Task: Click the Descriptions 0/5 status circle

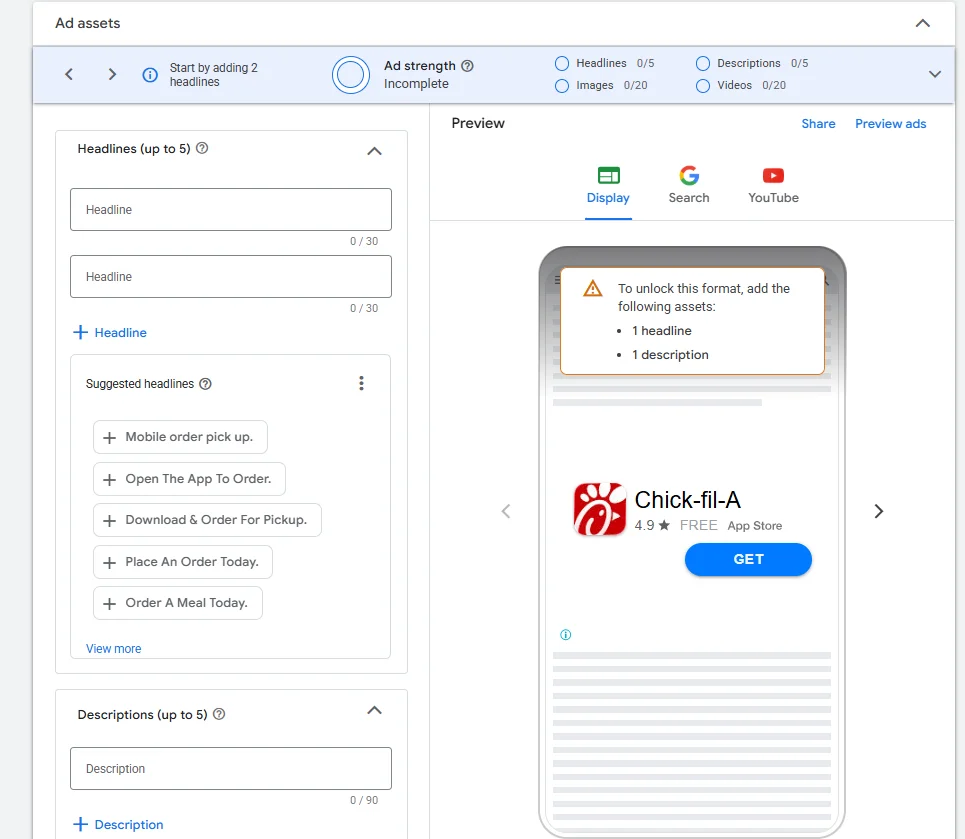Action: tap(702, 63)
